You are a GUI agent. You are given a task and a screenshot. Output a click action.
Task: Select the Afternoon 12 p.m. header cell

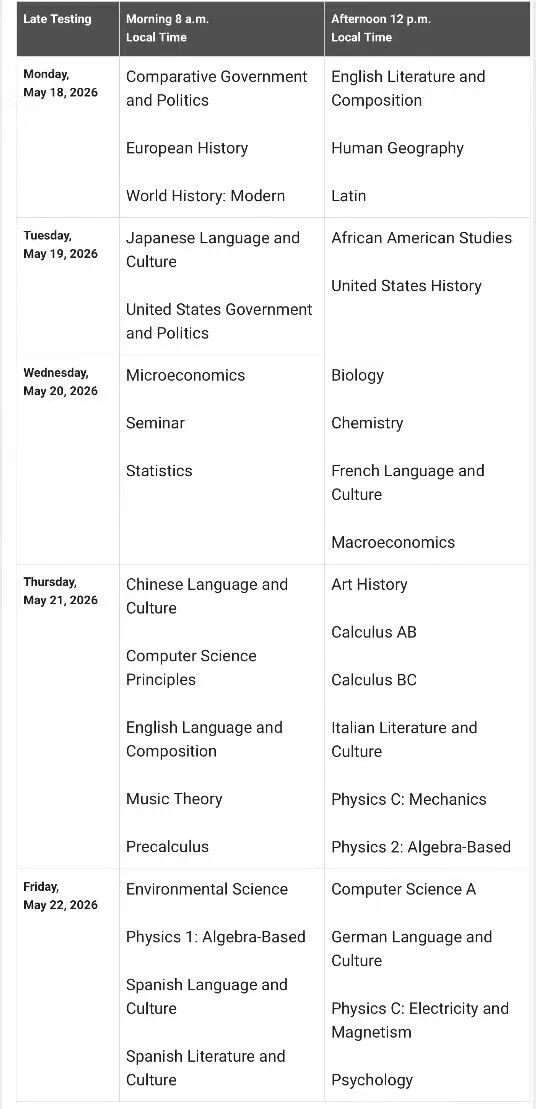(x=427, y=28)
